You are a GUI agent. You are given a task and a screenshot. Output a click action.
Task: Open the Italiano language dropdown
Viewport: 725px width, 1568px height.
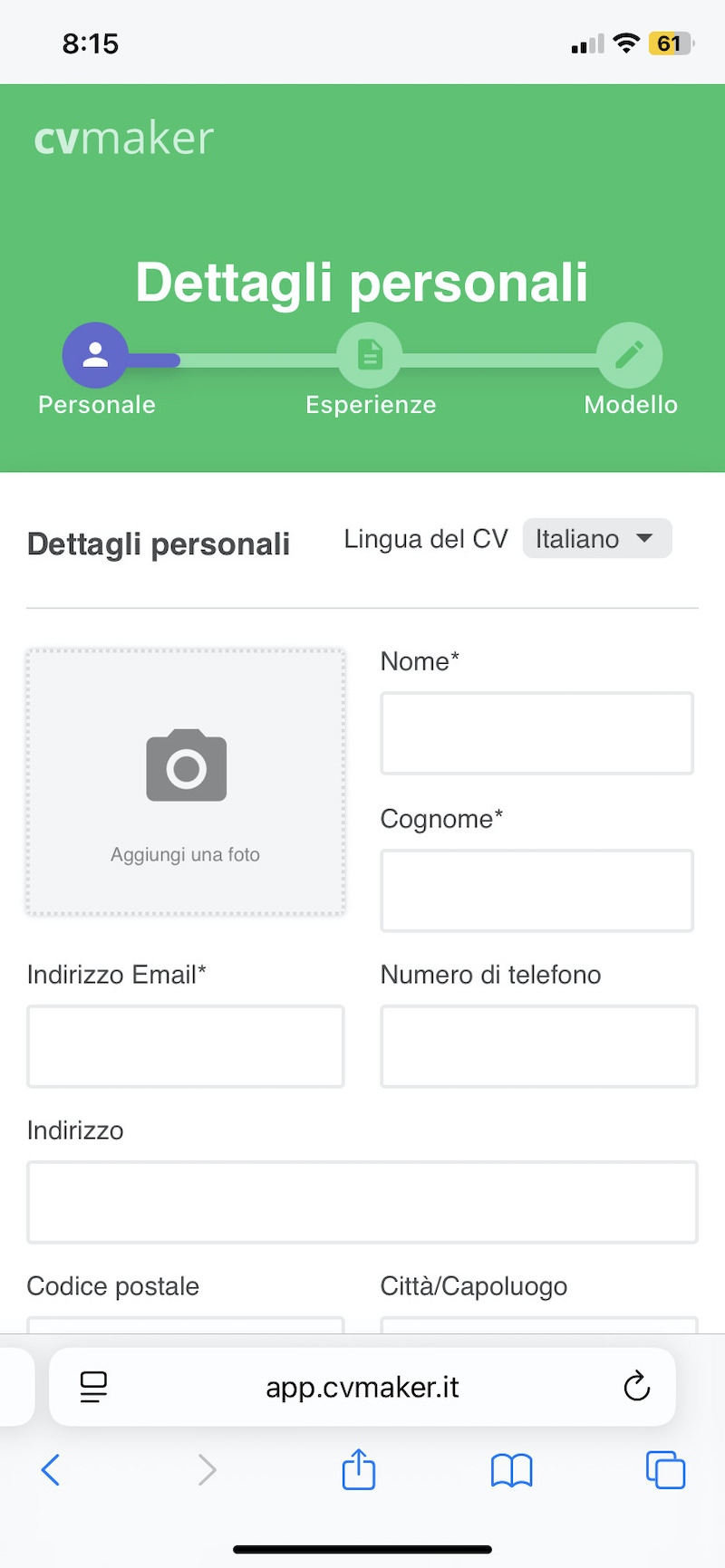[596, 538]
